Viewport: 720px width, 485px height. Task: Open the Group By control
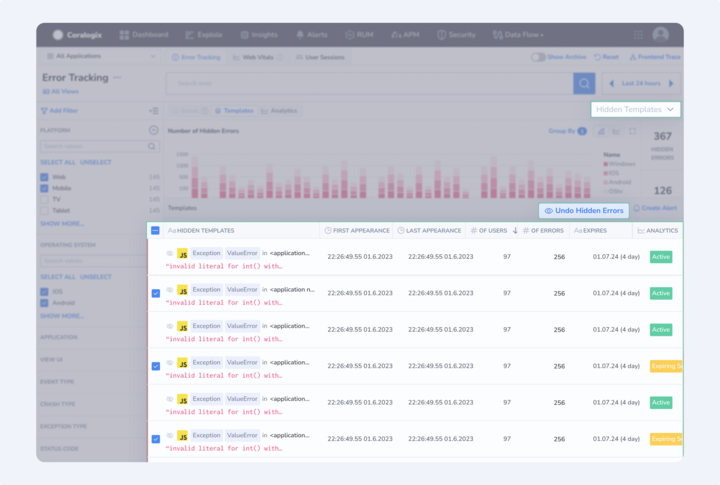coord(567,131)
